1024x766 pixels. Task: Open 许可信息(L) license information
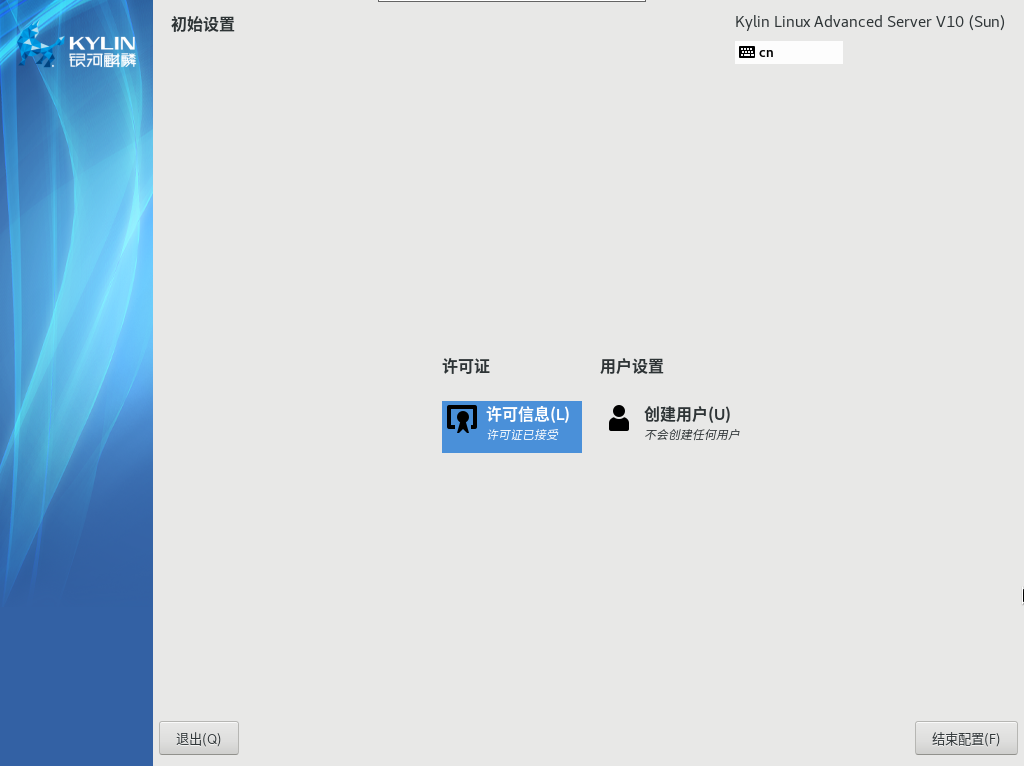click(x=527, y=414)
